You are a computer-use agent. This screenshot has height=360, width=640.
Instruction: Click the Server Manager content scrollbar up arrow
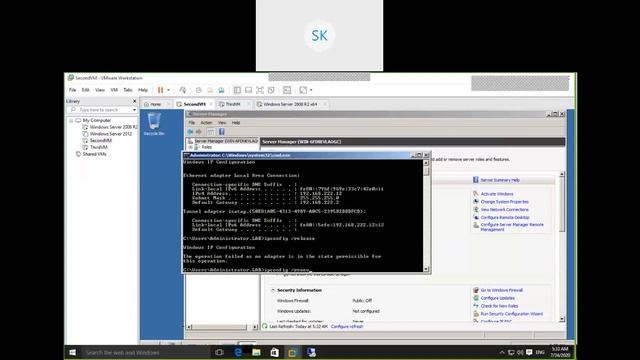[x=562, y=174]
